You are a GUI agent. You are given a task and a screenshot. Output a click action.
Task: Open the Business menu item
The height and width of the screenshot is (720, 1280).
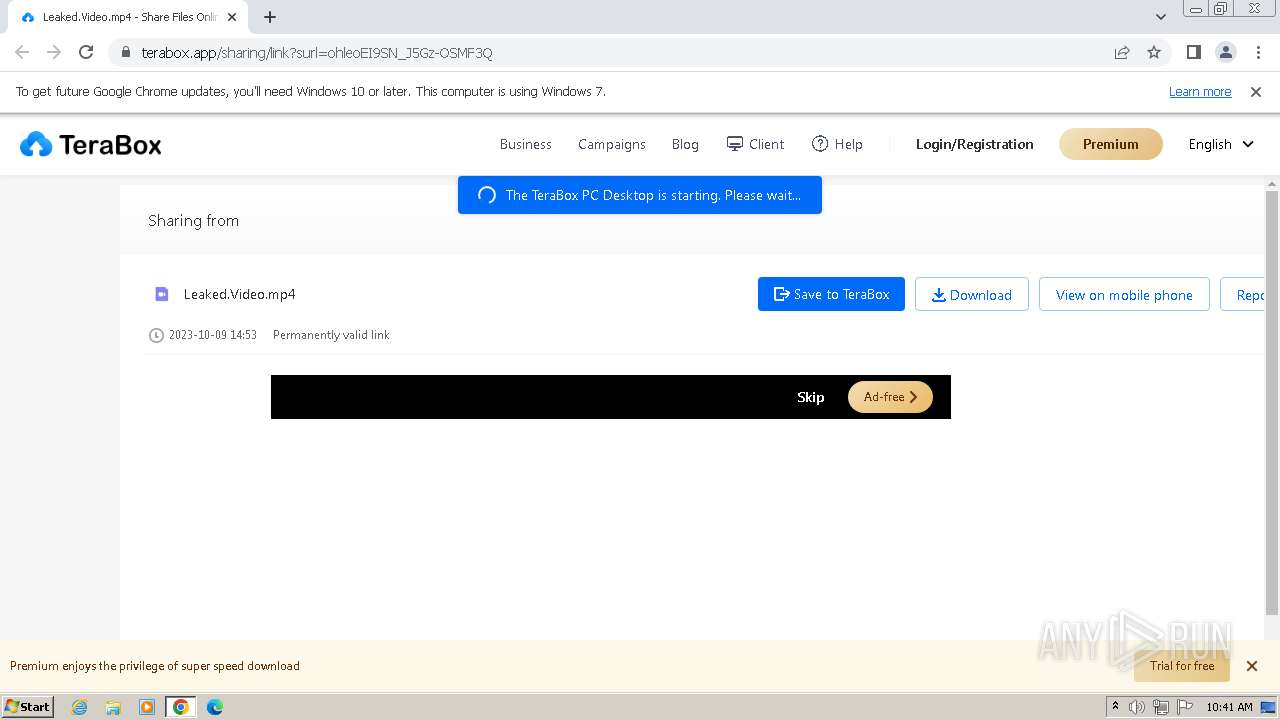tap(526, 145)
